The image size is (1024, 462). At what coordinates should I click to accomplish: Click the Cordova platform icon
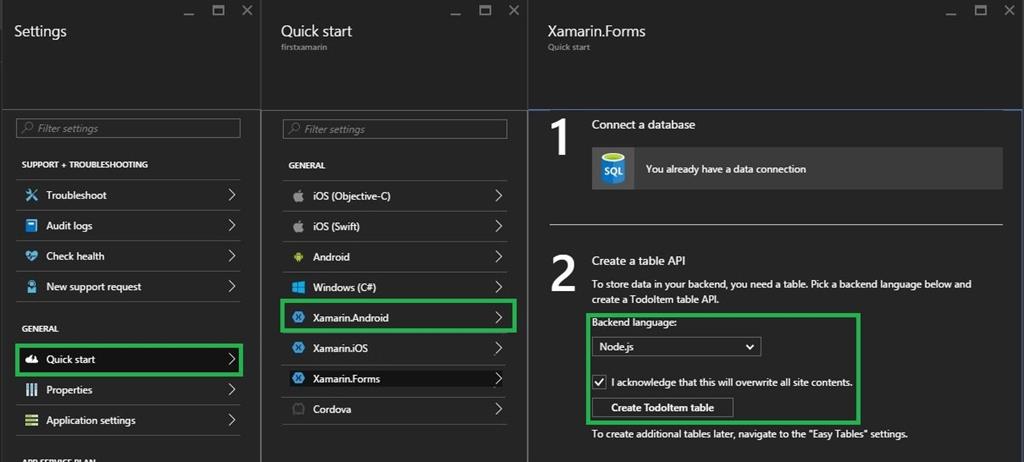(297, 409)
